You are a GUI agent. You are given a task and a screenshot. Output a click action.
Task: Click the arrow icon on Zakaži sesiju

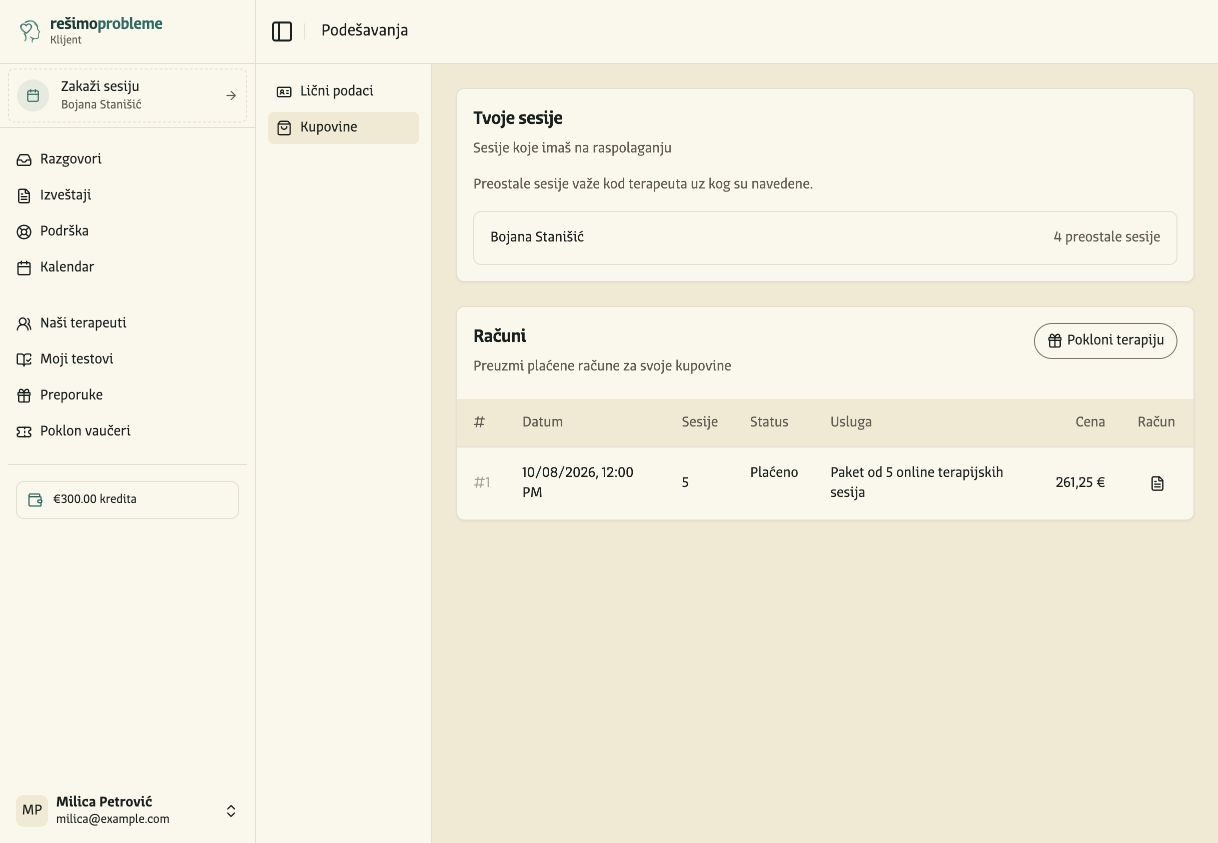[231, 96]
